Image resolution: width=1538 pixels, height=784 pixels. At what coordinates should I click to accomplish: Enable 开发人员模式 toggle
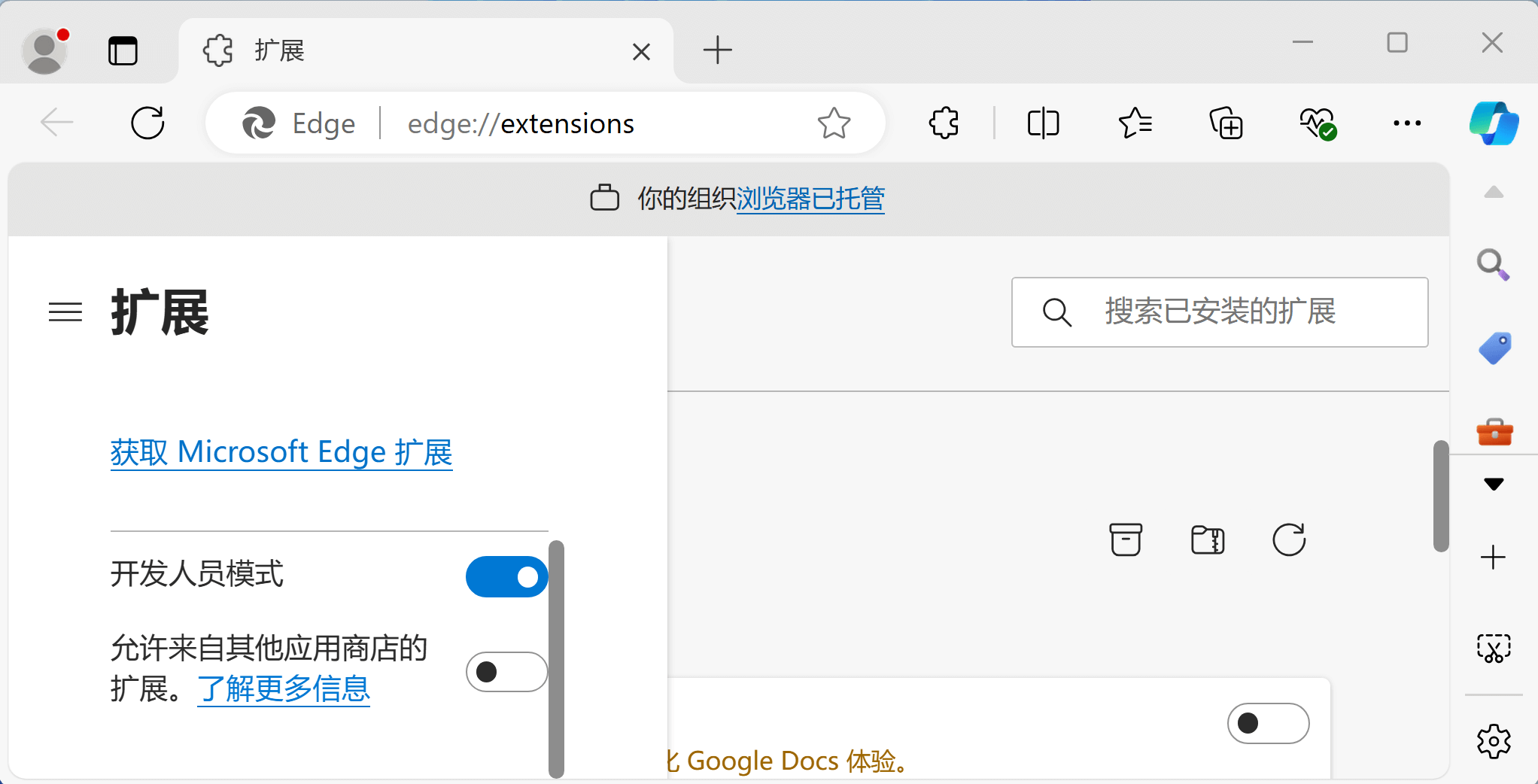click(506, 577)
